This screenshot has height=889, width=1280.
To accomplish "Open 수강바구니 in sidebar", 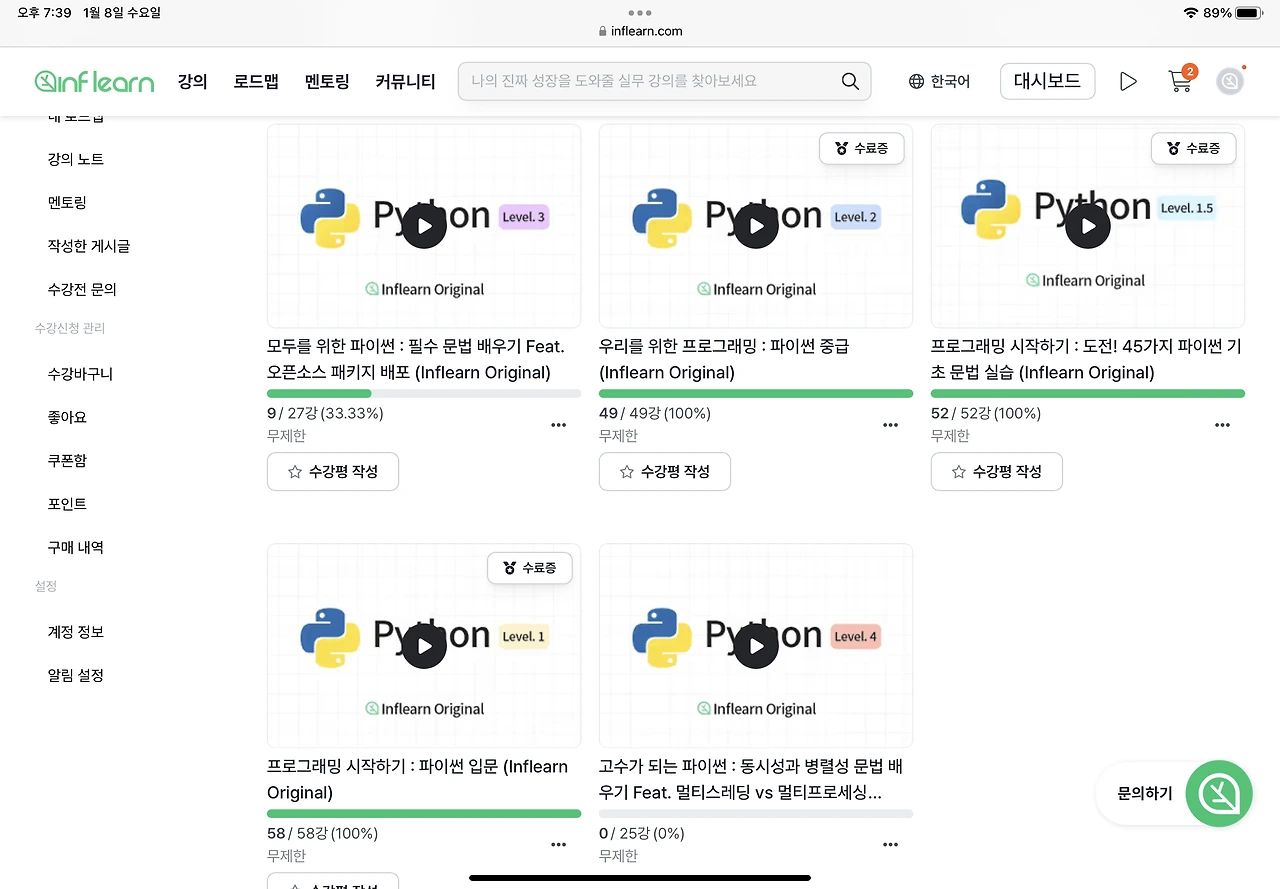I will (x=80, y=374).
